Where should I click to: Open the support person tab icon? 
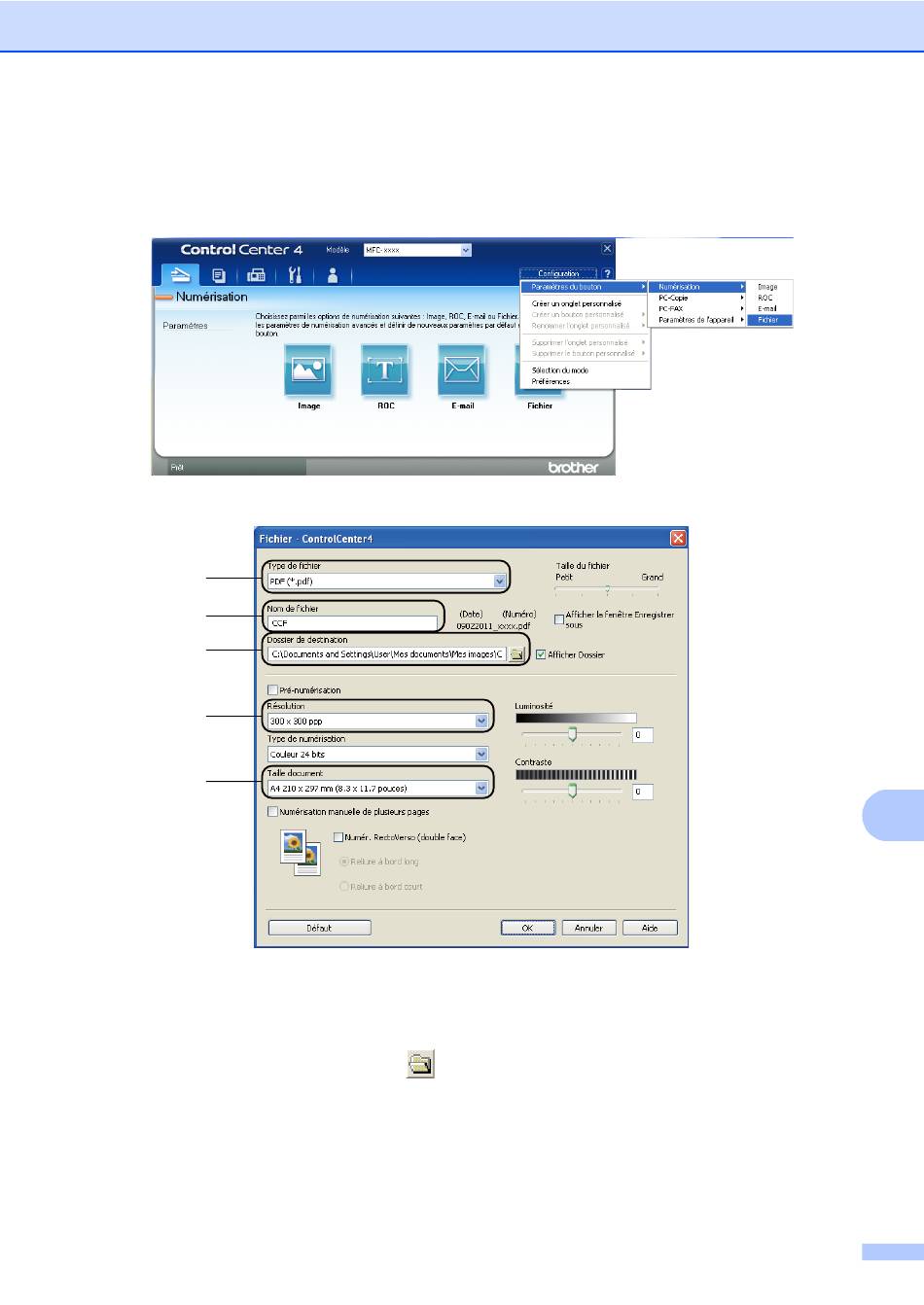click(x=333, y=275)
